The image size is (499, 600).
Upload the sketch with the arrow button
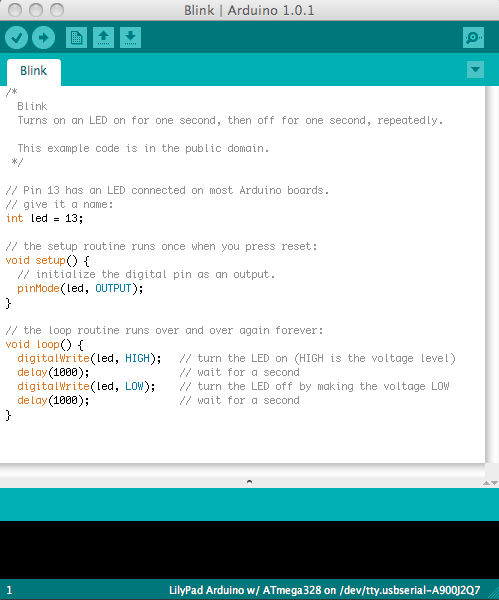(43, 38)
